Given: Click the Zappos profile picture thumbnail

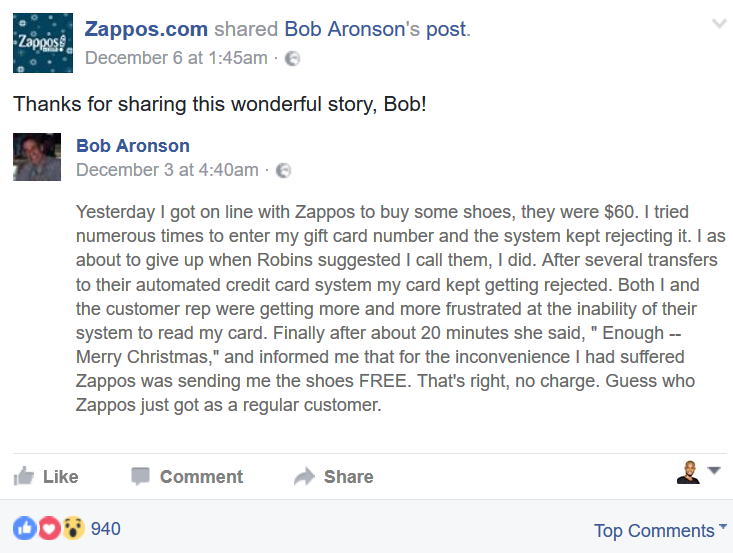Looking at the screenshot, I should tap(43, 43).
